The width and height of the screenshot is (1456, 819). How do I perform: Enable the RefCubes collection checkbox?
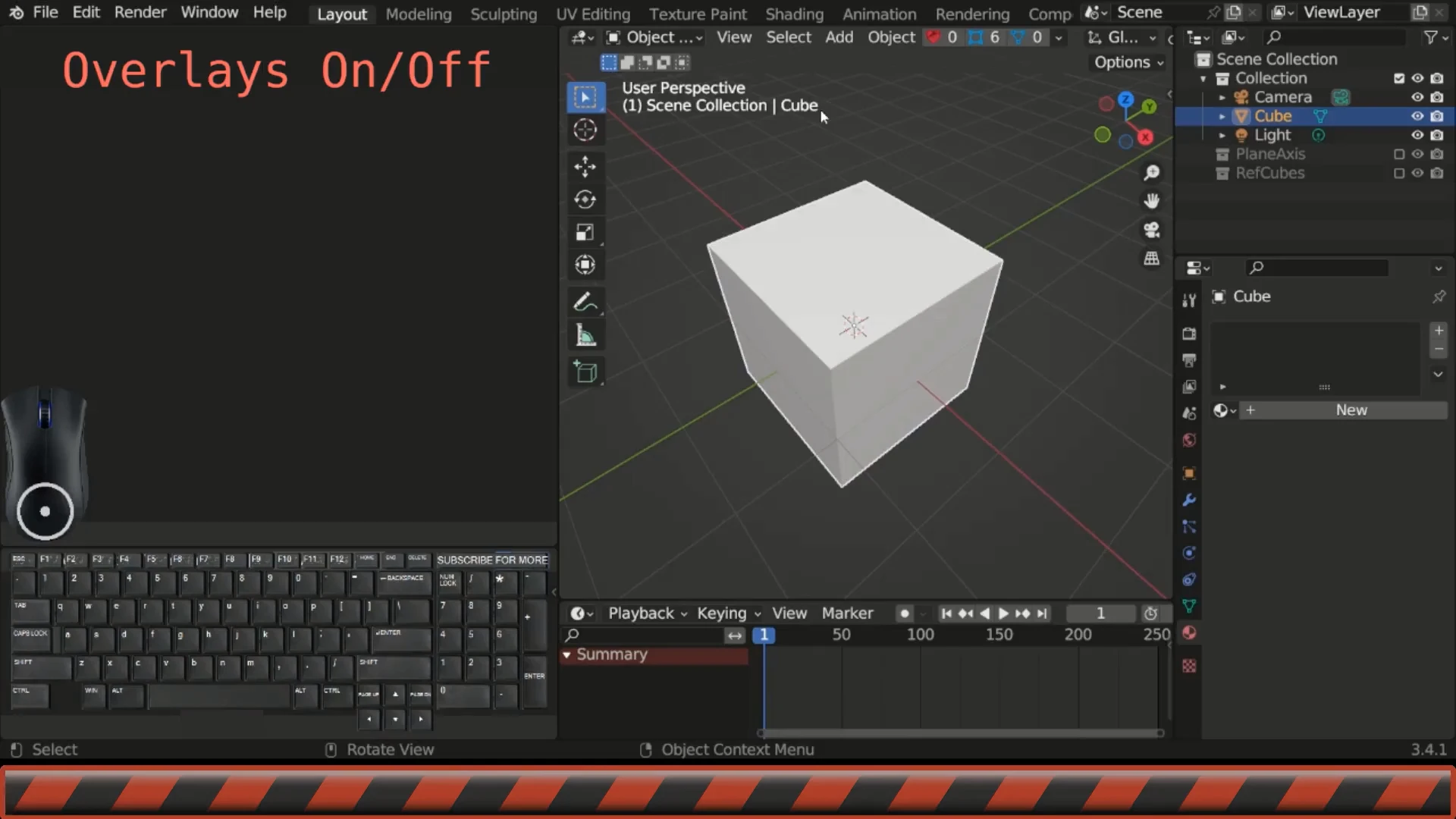pyautogui.click(x=1399, y=173)
